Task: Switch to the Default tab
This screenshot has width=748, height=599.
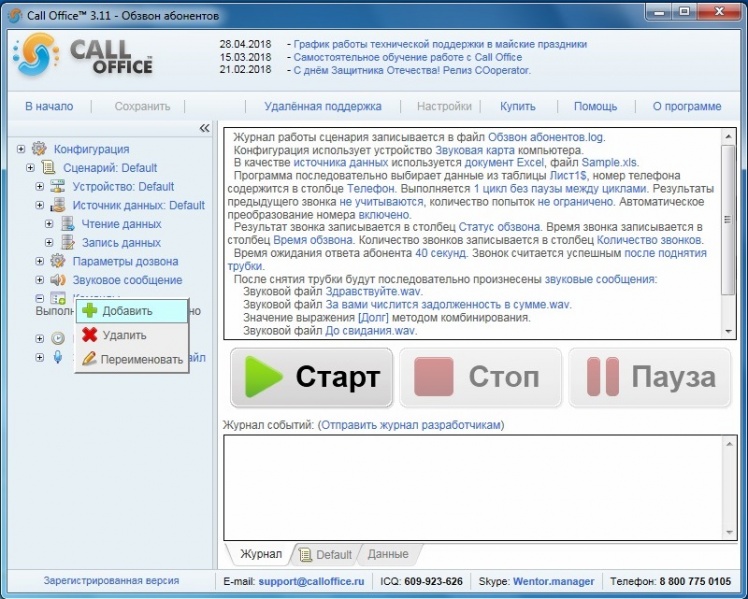Action: (x=326, y=555)
